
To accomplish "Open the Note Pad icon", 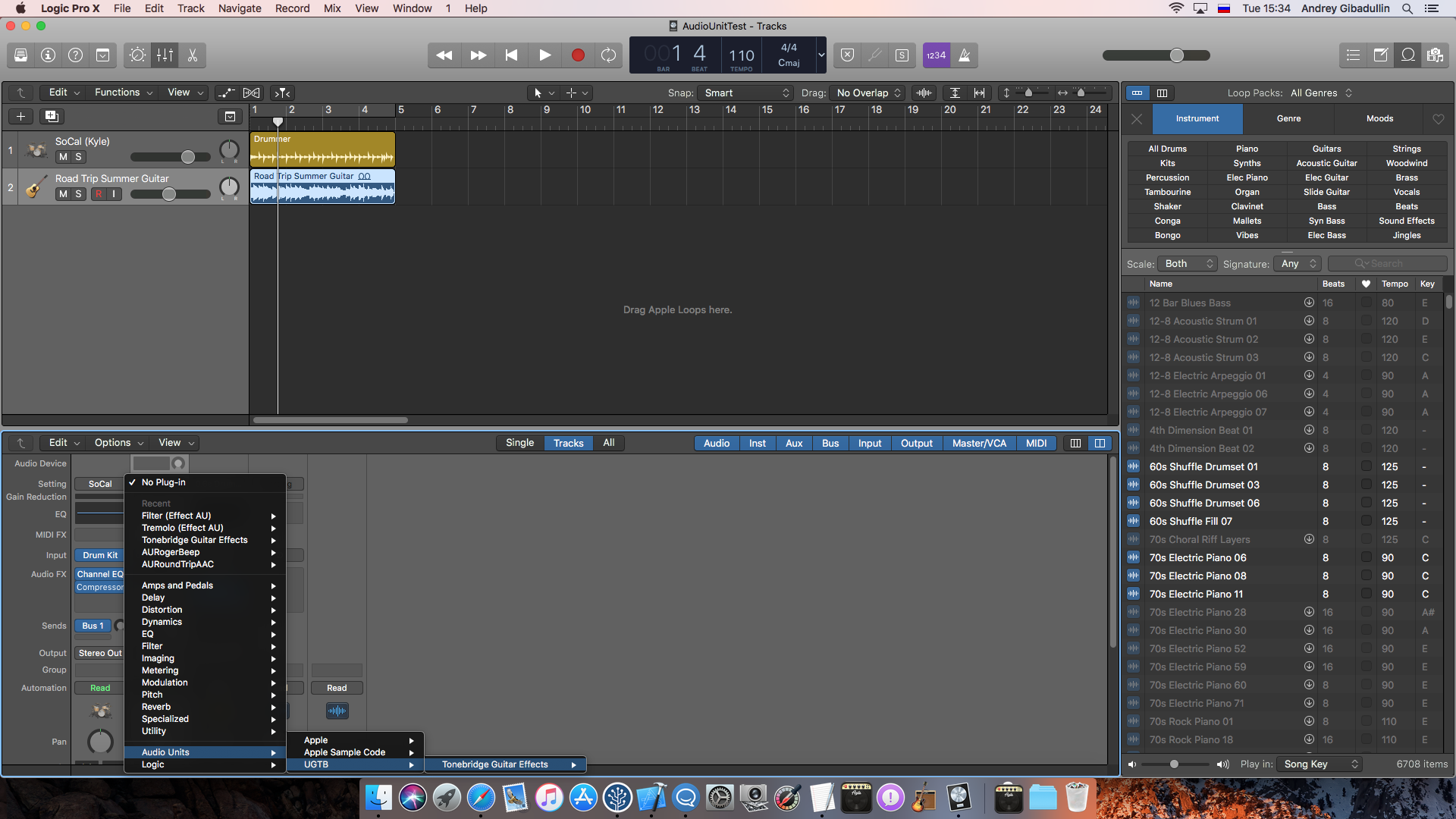I will click(1381, 55).
